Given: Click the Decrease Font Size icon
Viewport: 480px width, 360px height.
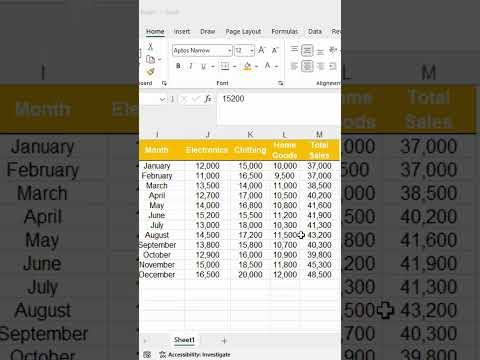Looking at the screenshot, I should (275, 50).
